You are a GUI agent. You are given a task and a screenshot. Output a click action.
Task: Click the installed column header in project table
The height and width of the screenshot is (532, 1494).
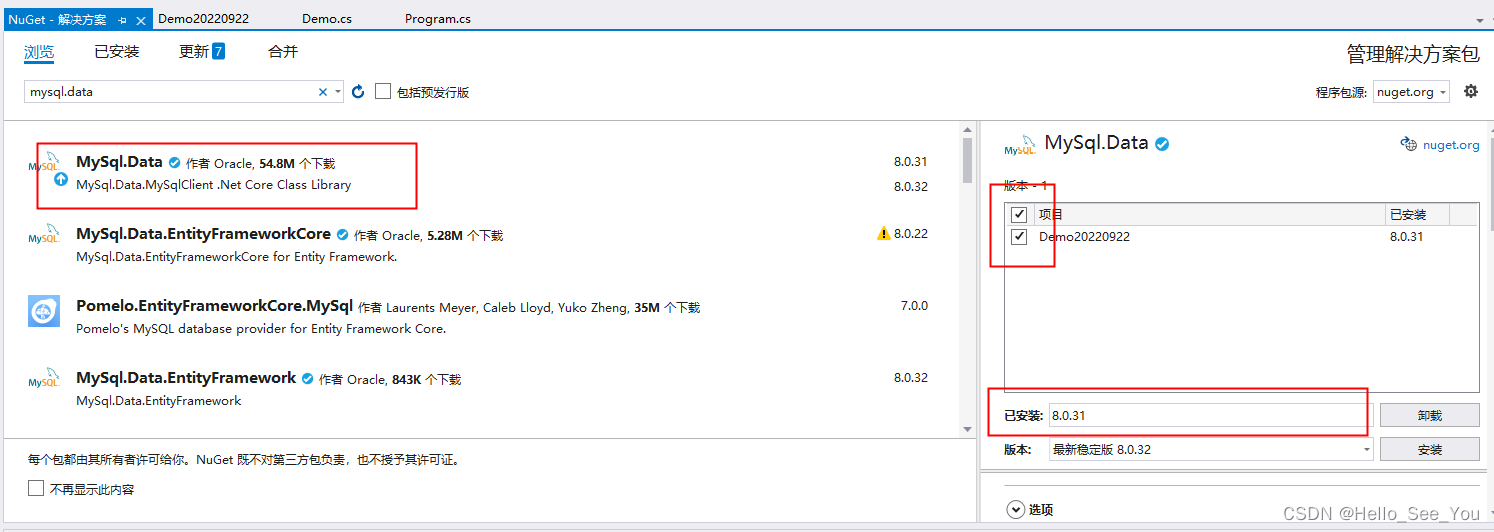(1419, 214)
